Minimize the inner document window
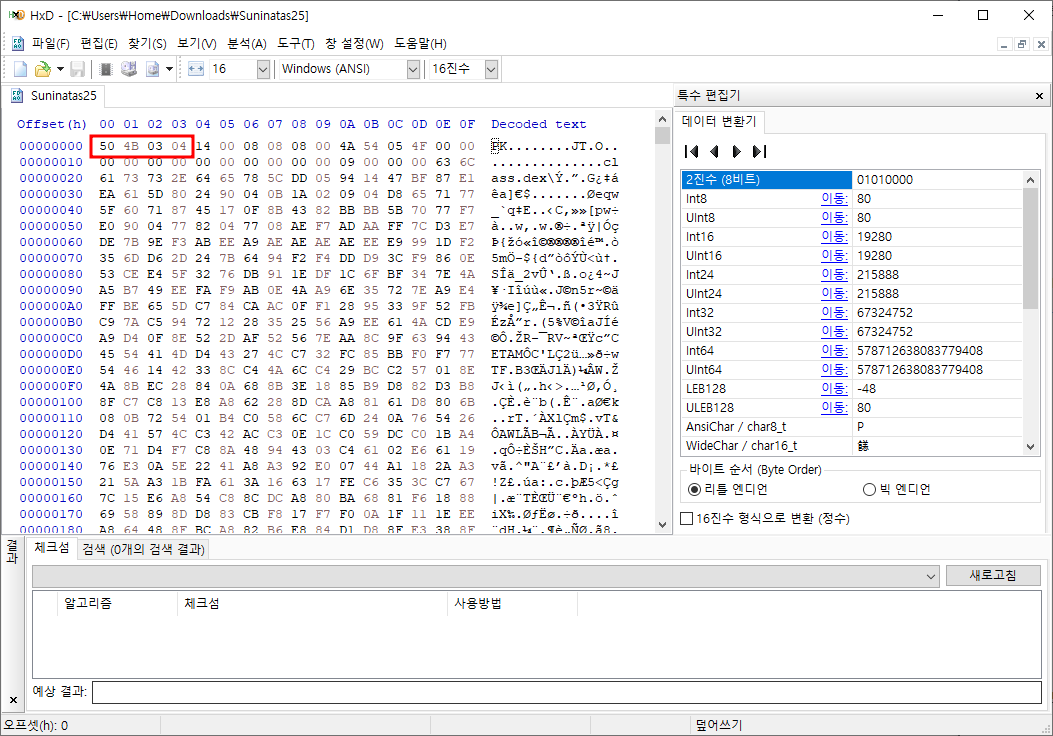Viewport: 1053px width, 736px height. (1004, 44)
